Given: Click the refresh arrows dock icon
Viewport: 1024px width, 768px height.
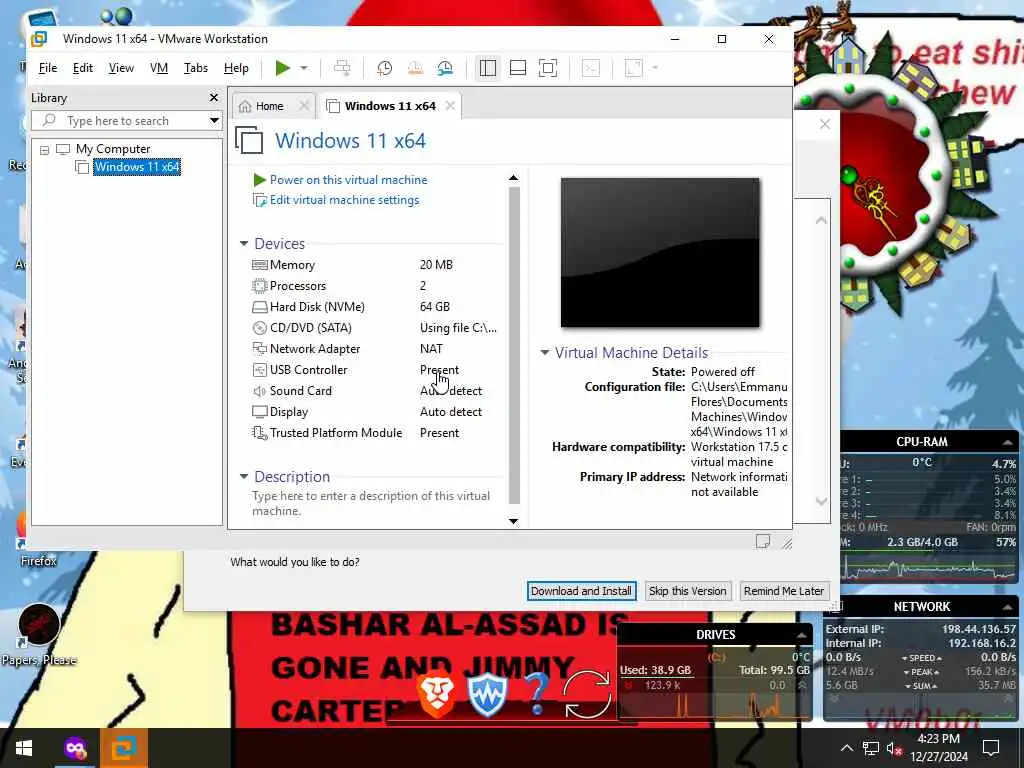Looking at the screenshot, I should pos(587,694).
